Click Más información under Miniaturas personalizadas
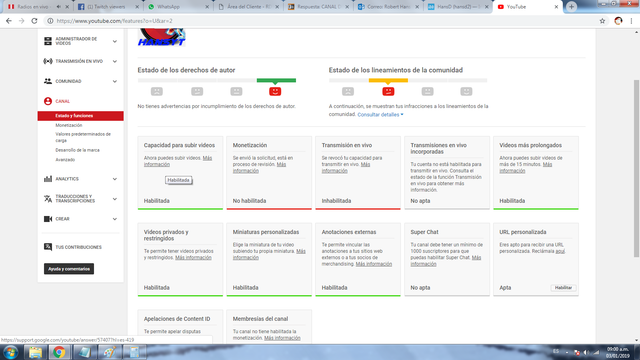Viewport: 640px width, 360px height. click(269, 254)
